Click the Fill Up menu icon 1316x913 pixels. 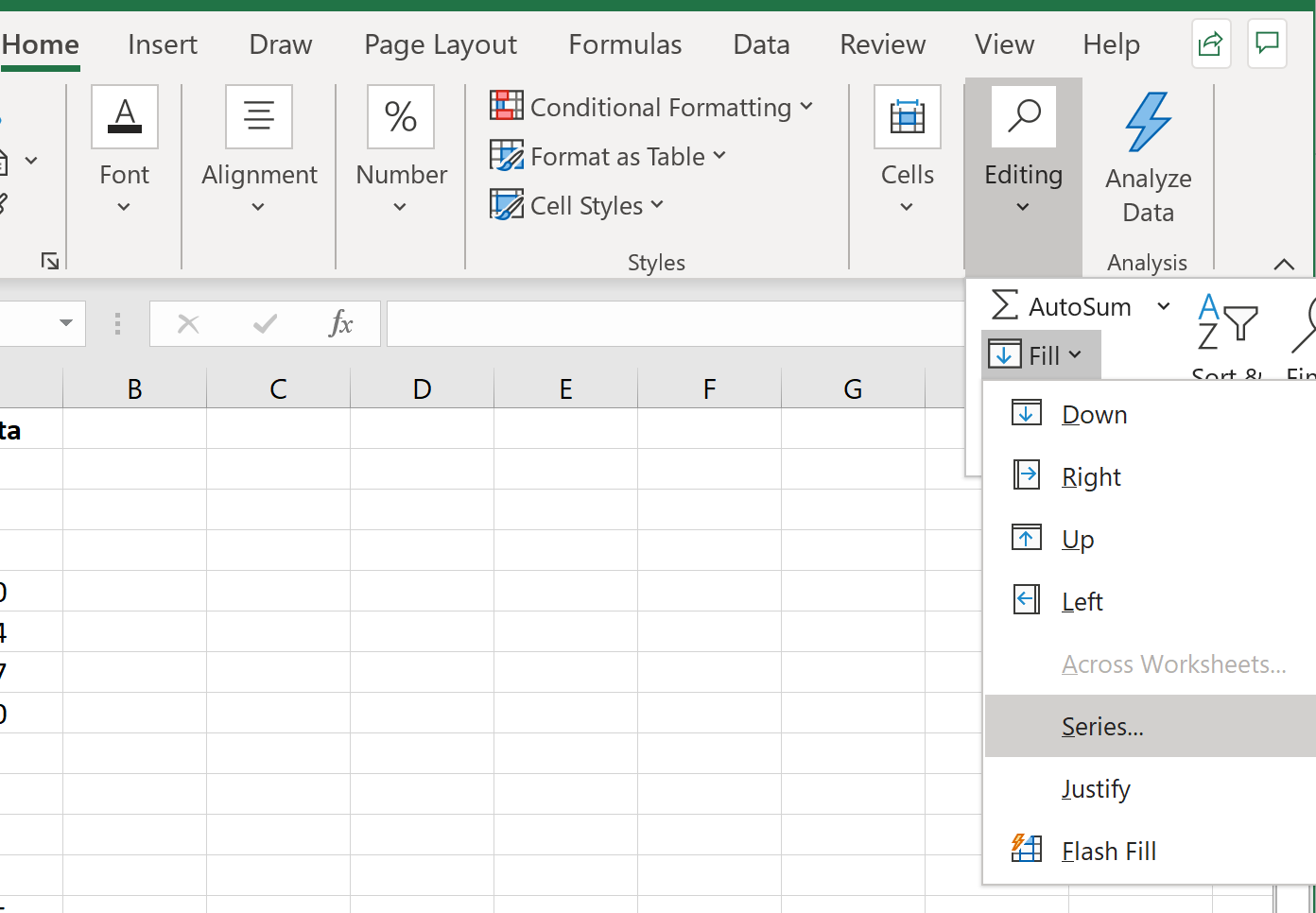pyautogui.click(x=1027, y=537)
